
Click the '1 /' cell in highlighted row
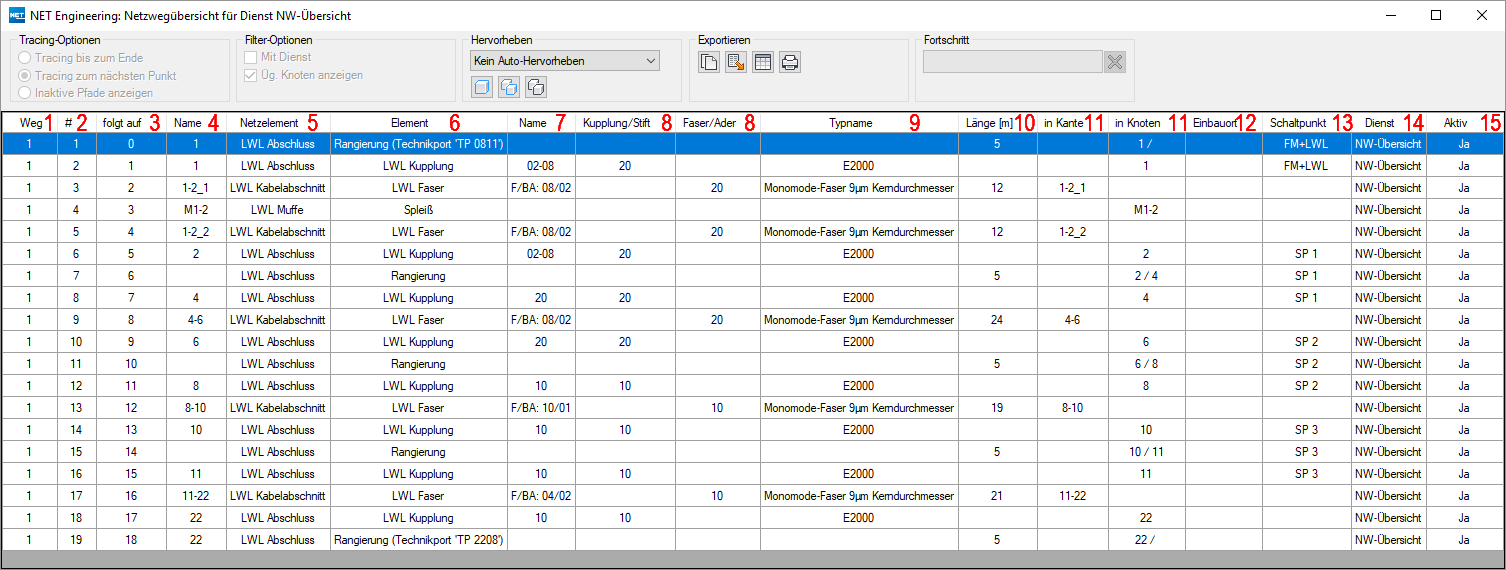coord(1147,144)
